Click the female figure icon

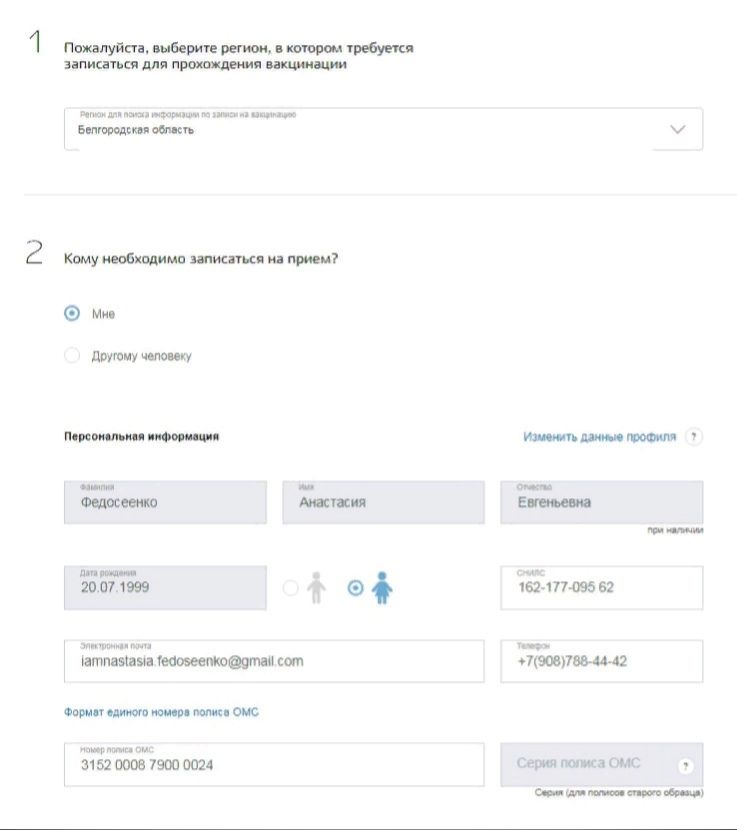pyautogui.click(x=381, y=588)
